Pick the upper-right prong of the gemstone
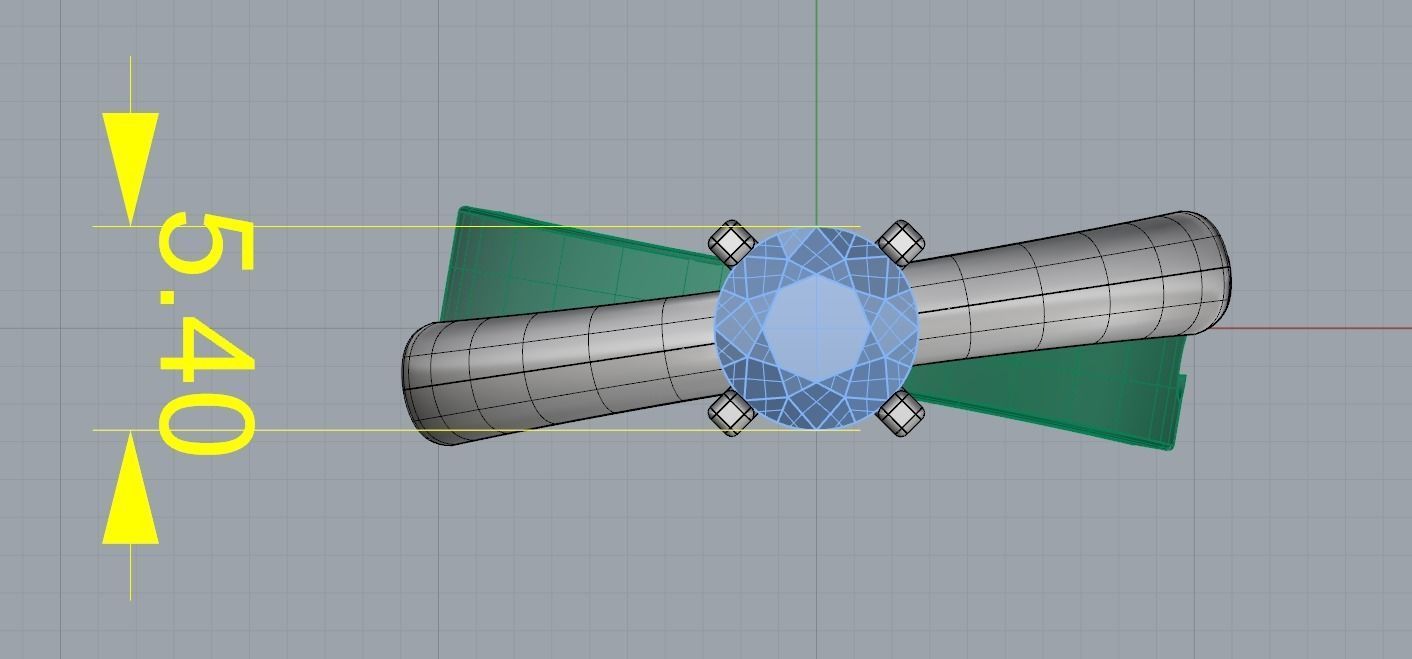Viewport: 1412px width, 659px height. click(901, 243)
